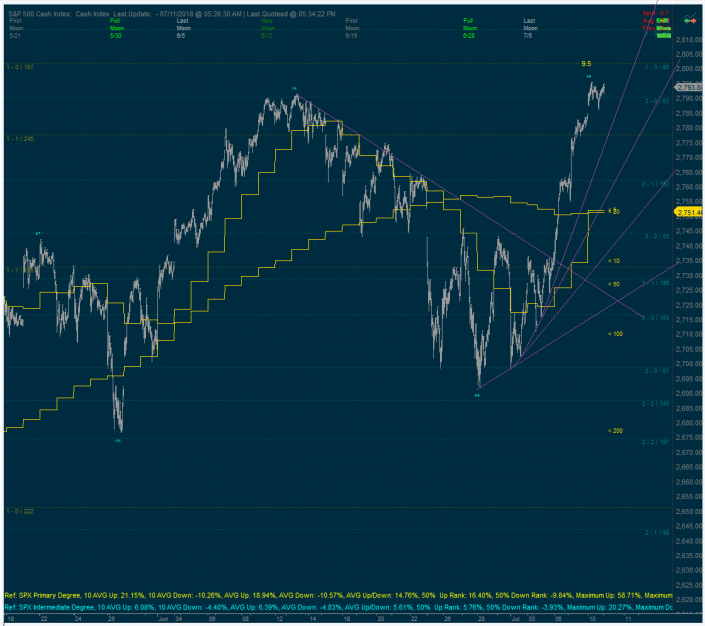Click the cyan marker above the mid-June peak

click(x=294, y=89)
